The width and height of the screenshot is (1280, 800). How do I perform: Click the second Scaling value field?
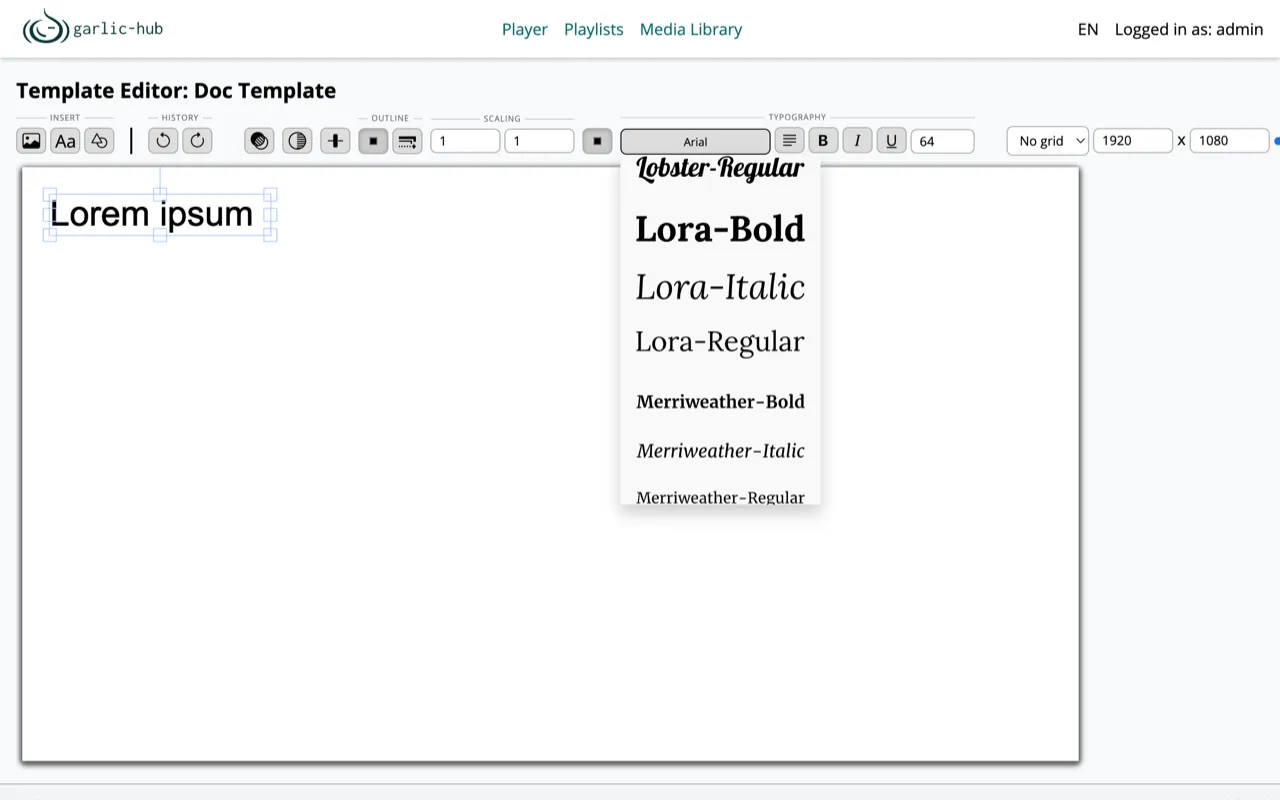coord(539,141)
